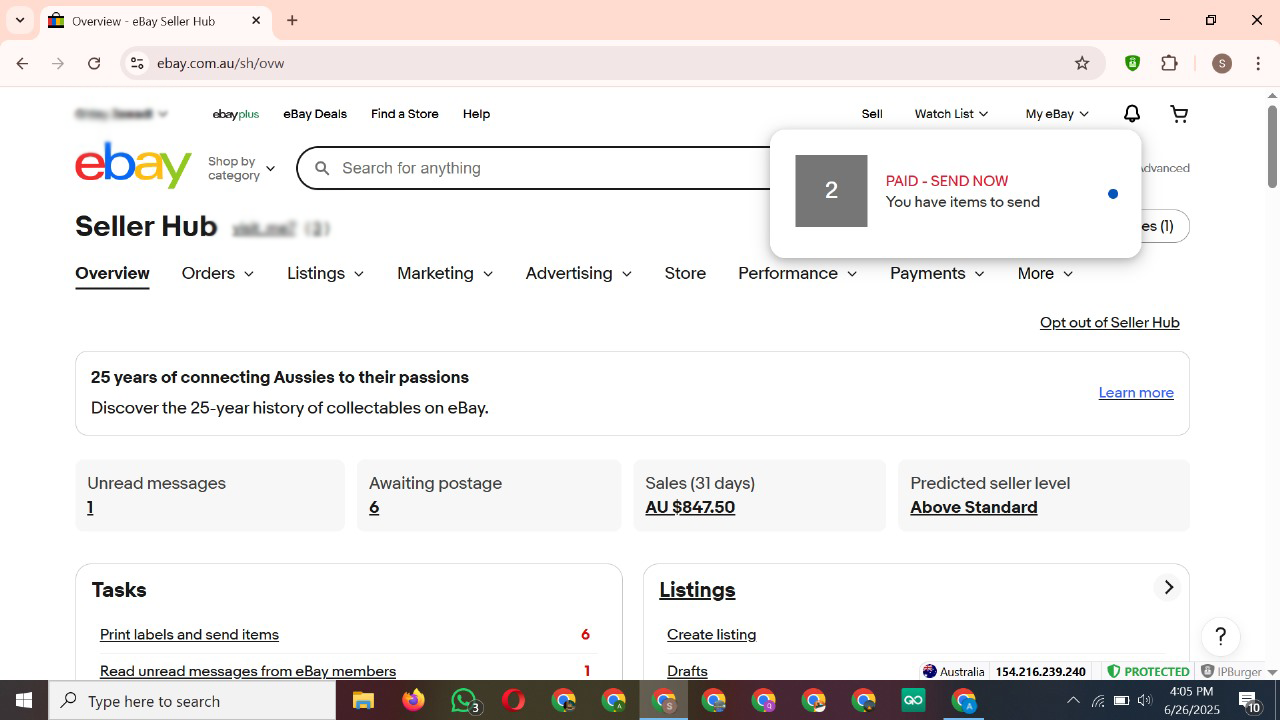
Task: Open WhatsApp from the taskbar
Action: (464, 701)
